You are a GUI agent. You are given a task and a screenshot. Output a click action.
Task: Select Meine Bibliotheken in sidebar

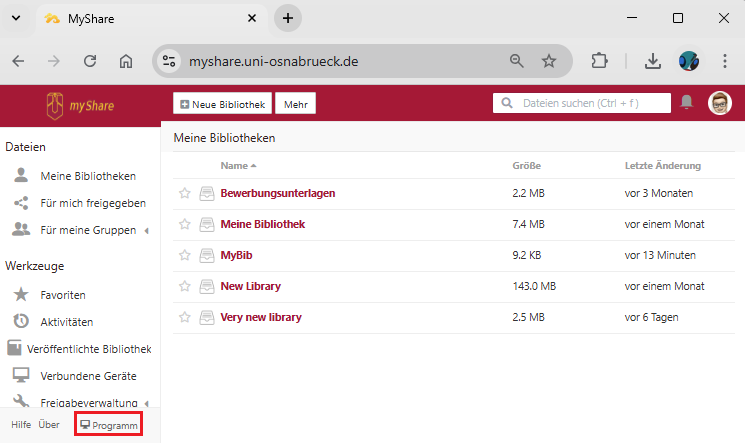(x=88, y=176)
